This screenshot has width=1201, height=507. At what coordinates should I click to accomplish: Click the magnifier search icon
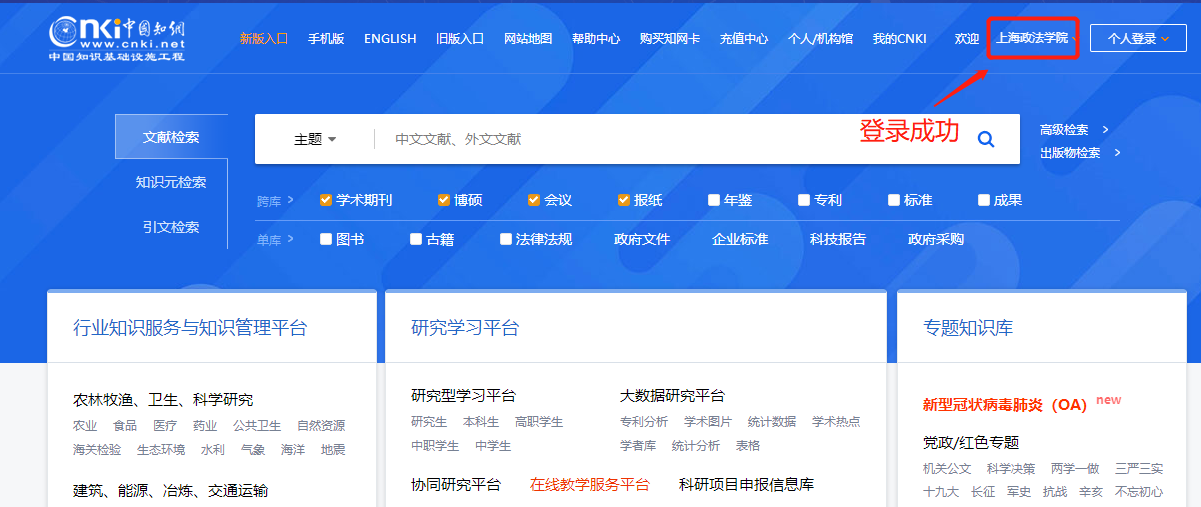click(986, 139)
